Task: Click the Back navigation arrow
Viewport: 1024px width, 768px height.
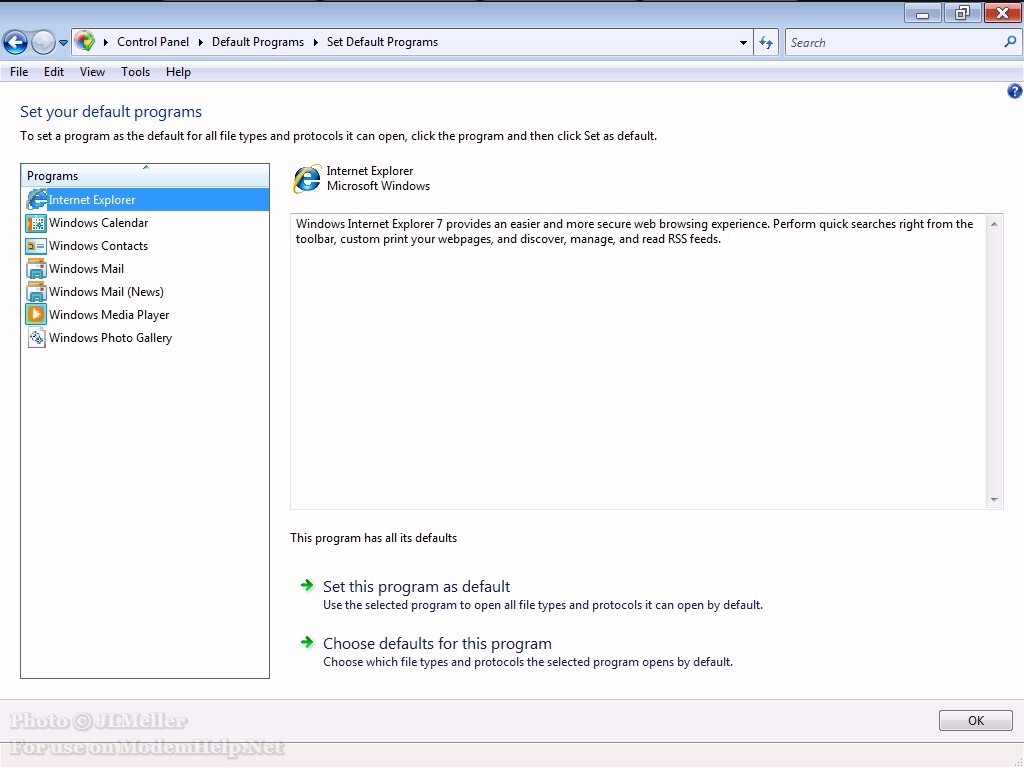Action: (15, 42)
